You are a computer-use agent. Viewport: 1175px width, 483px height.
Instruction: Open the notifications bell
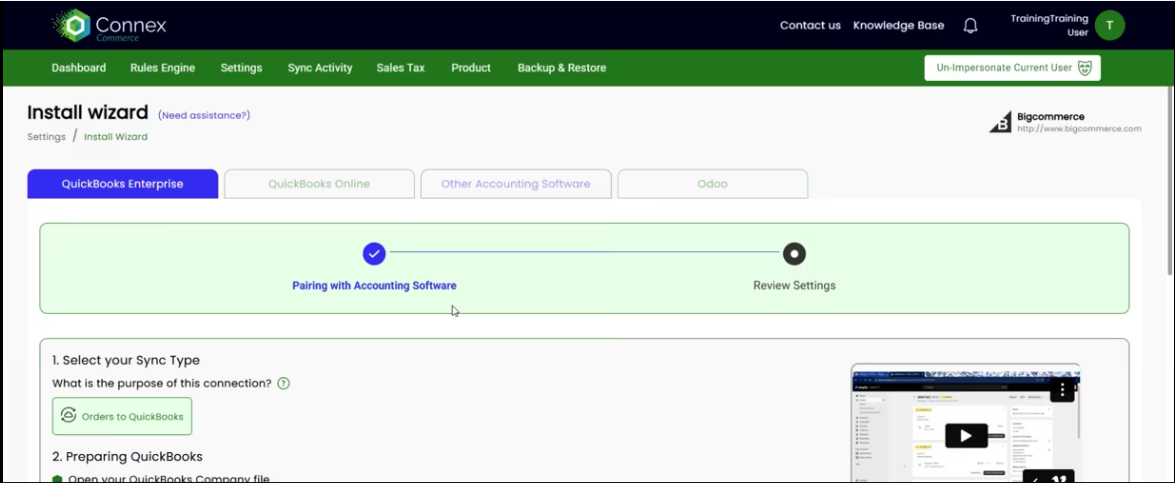pyautogui.click(x=970, y=25)
